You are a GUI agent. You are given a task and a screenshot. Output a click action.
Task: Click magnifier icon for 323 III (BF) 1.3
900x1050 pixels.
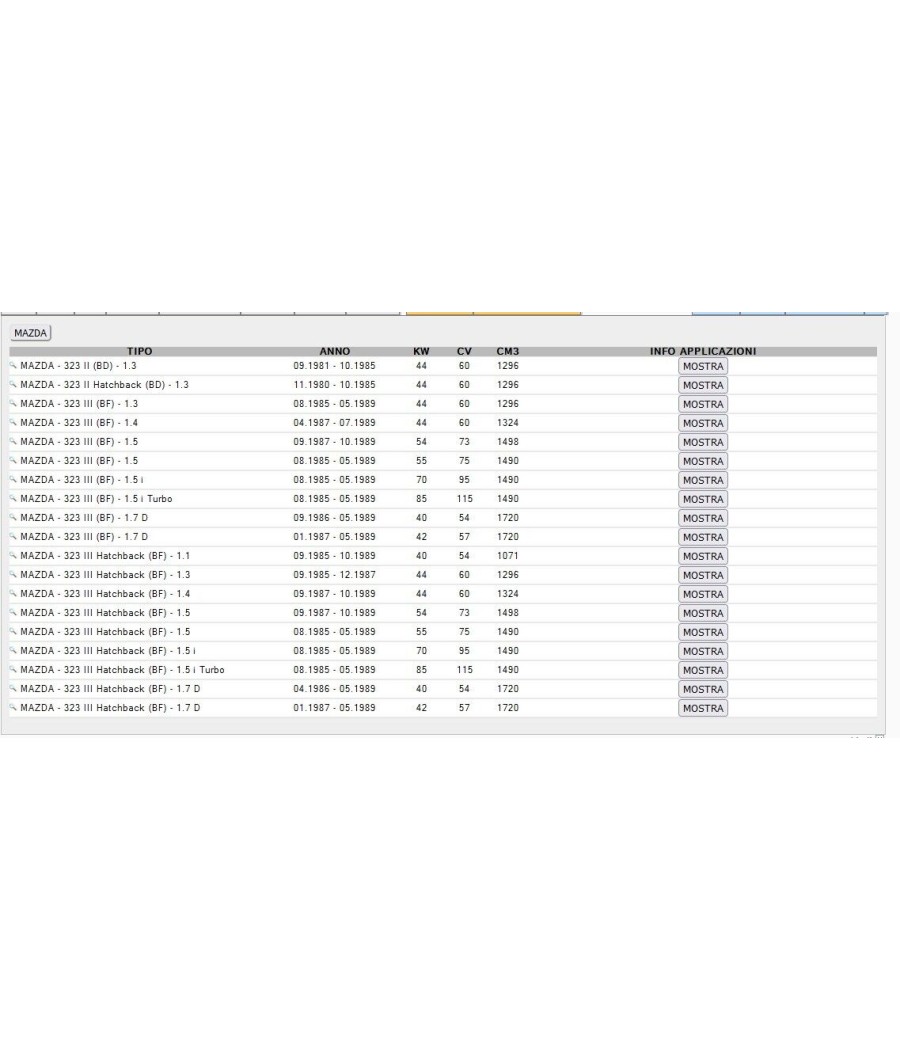13,404
